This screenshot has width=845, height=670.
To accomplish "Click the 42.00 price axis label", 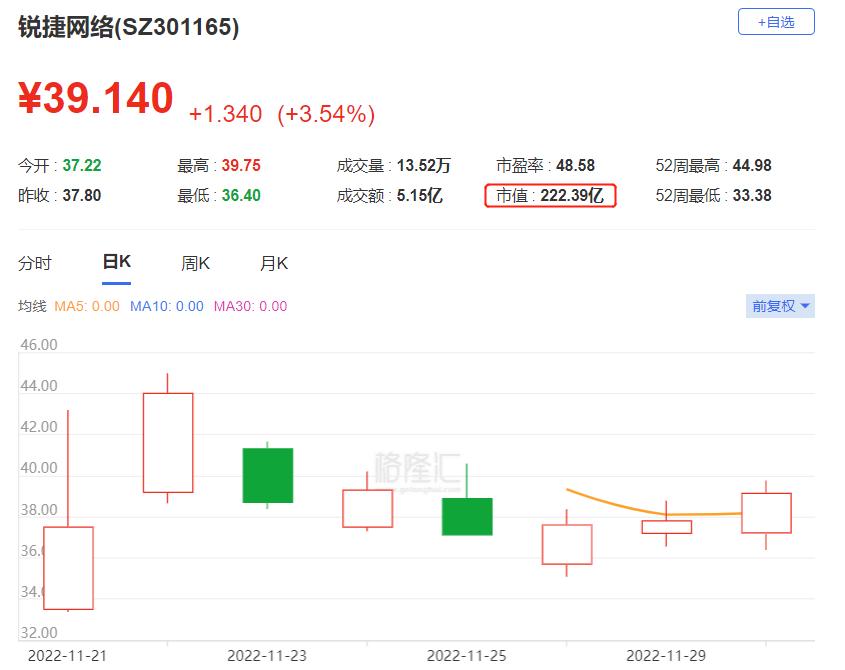I will pyautogui.click(x=39, y=427).
